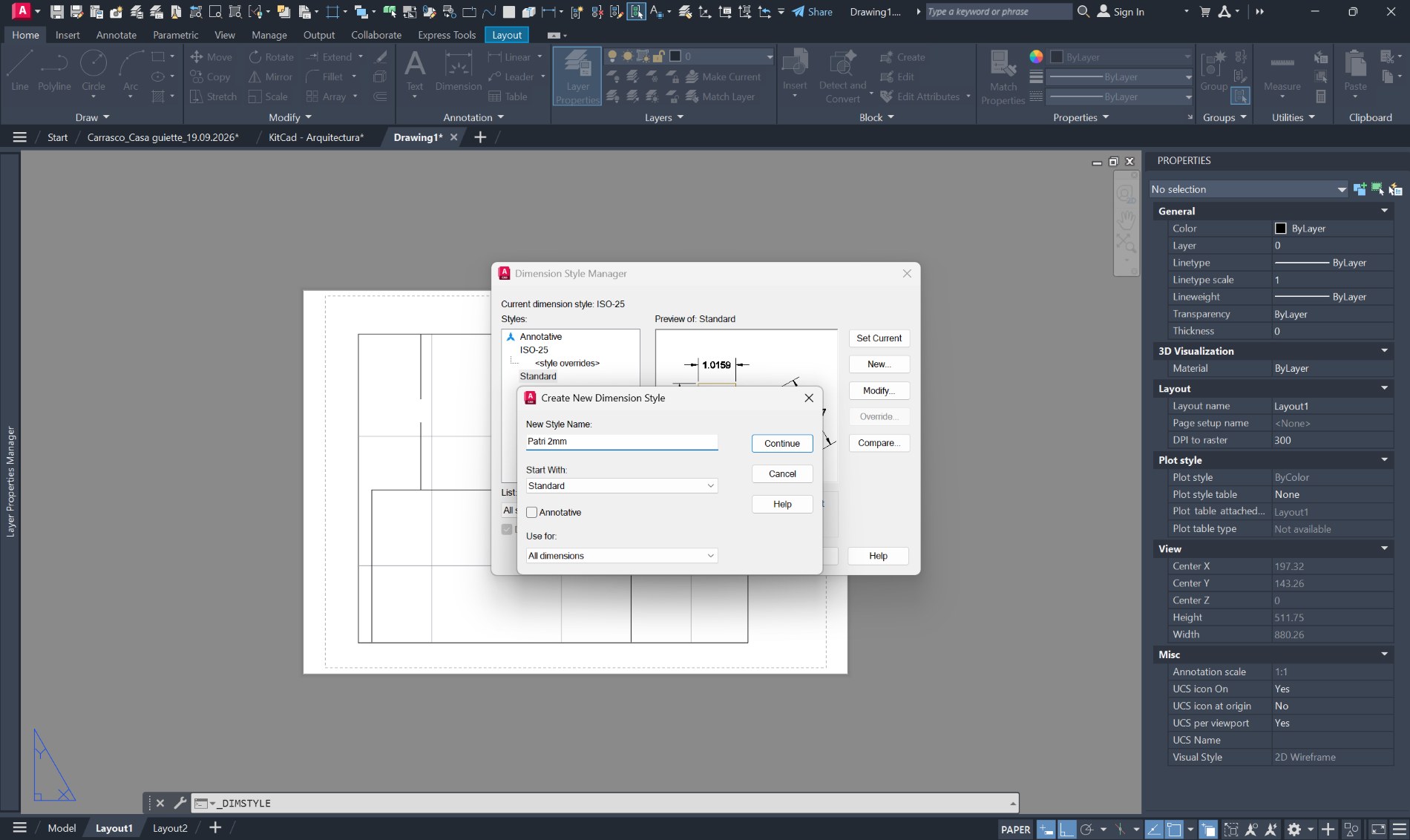Screen dimensions: 1410x840
Task: Click the Share arrow icon
Action: pos(799,11)
